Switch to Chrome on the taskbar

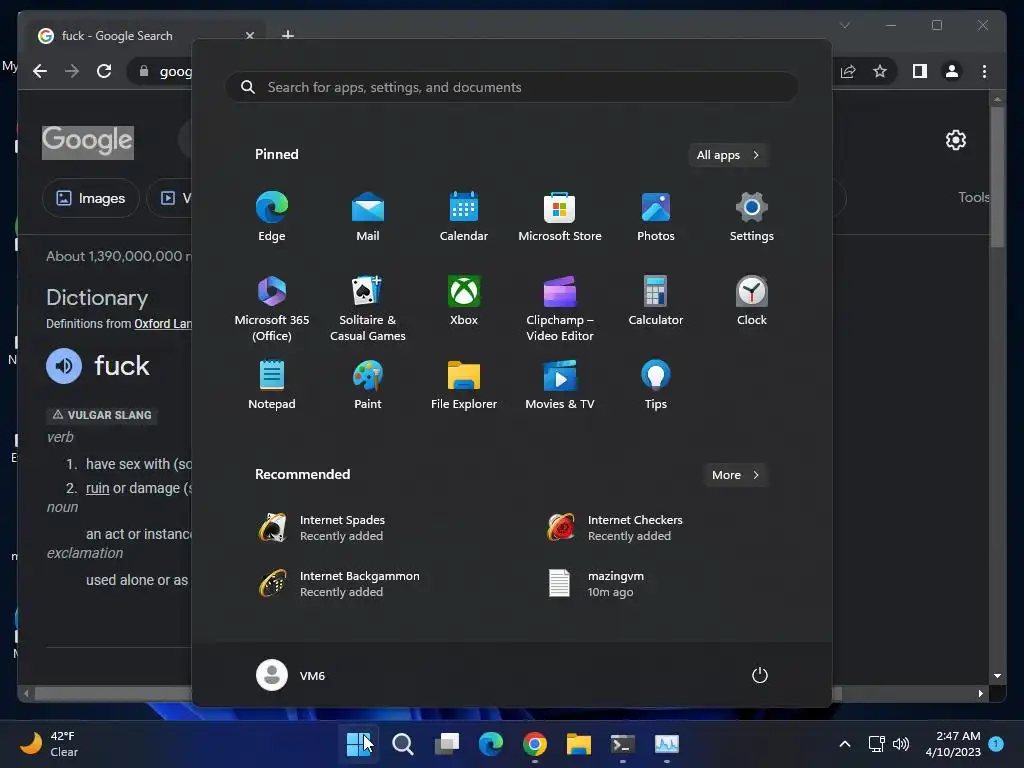pos(535,744)
